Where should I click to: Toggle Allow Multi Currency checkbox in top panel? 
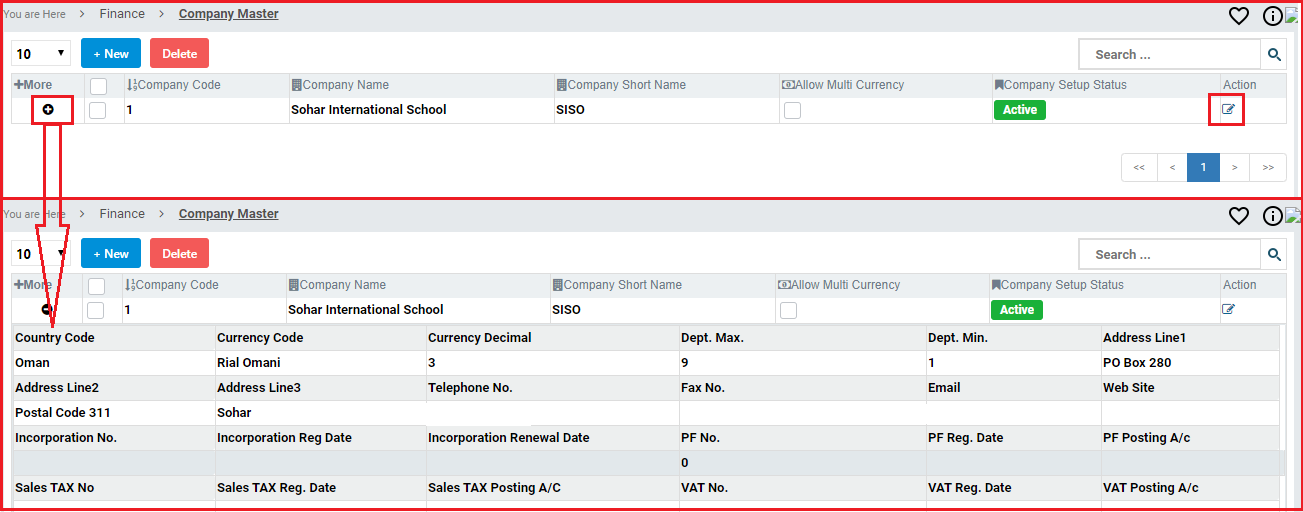(x=792, y=110)
